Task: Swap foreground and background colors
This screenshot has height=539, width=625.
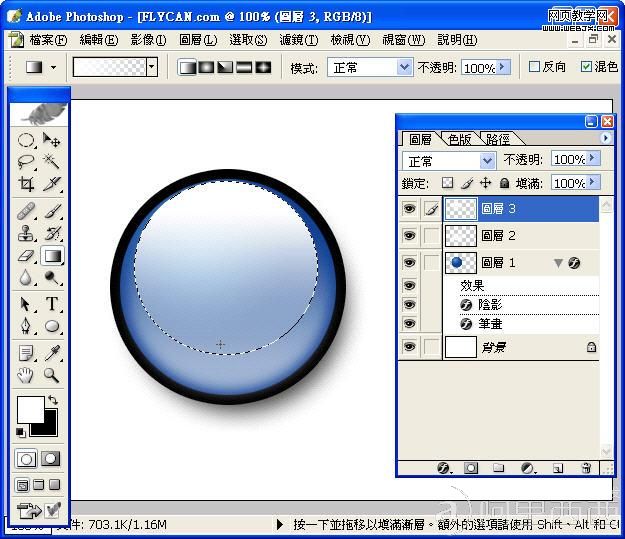Action: point(53,400)
